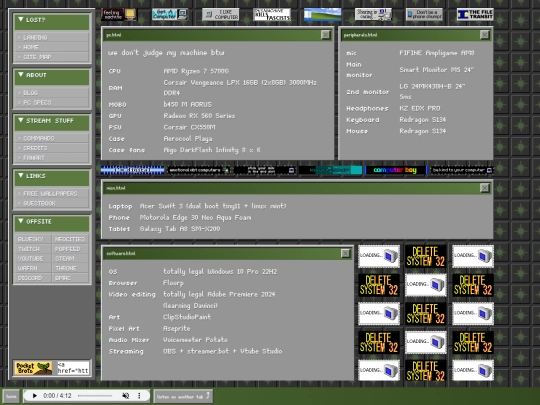This screenshot has width=540, height=405.
Task: Click 'Corsair CX550M' PSU value
Action: pyautogui.click(x=189, y=127)
